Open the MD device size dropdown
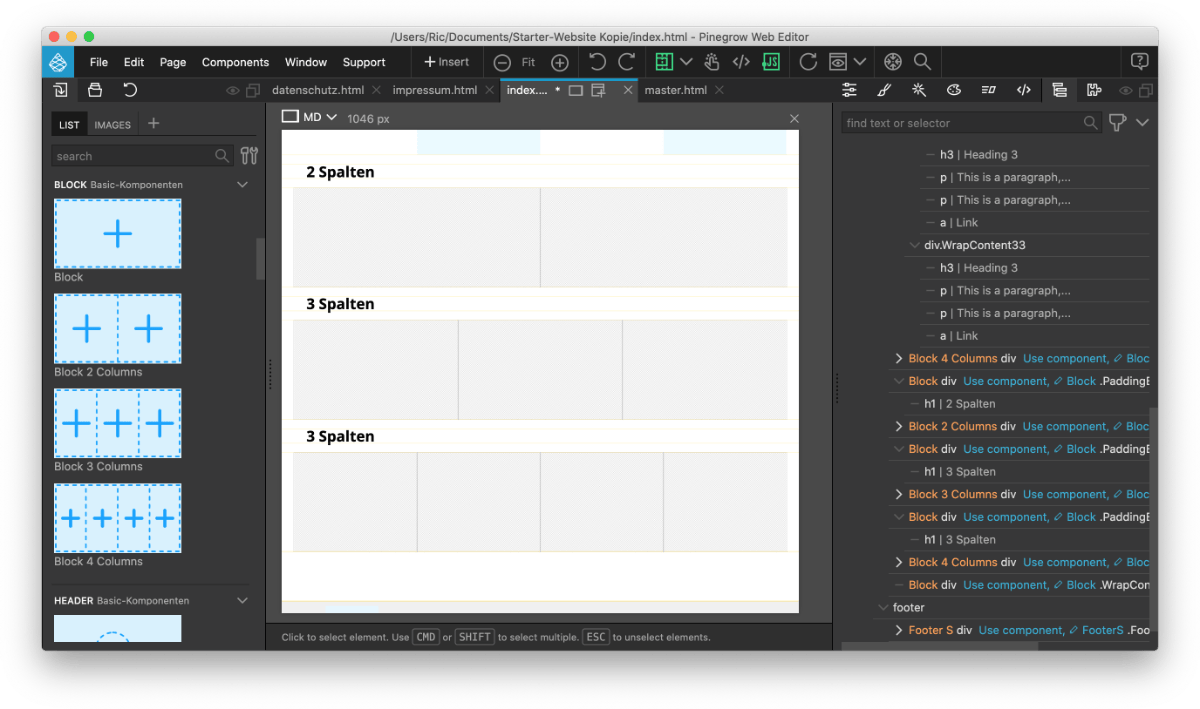The width and height of the screenshot is (1200, 709). (309, 117)
